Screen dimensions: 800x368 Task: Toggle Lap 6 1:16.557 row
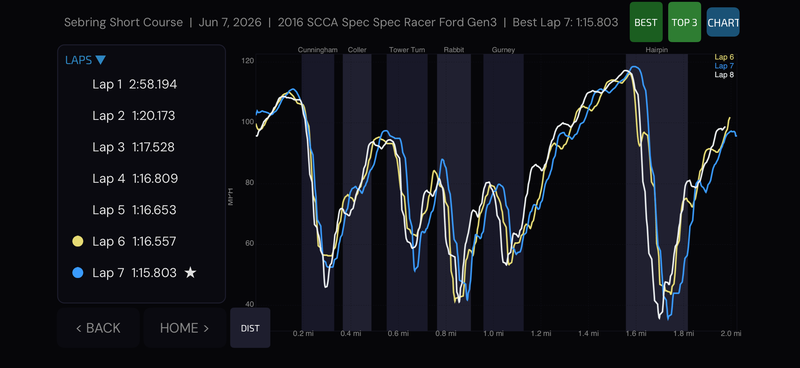pyautogui.click(x=124, y=241)
